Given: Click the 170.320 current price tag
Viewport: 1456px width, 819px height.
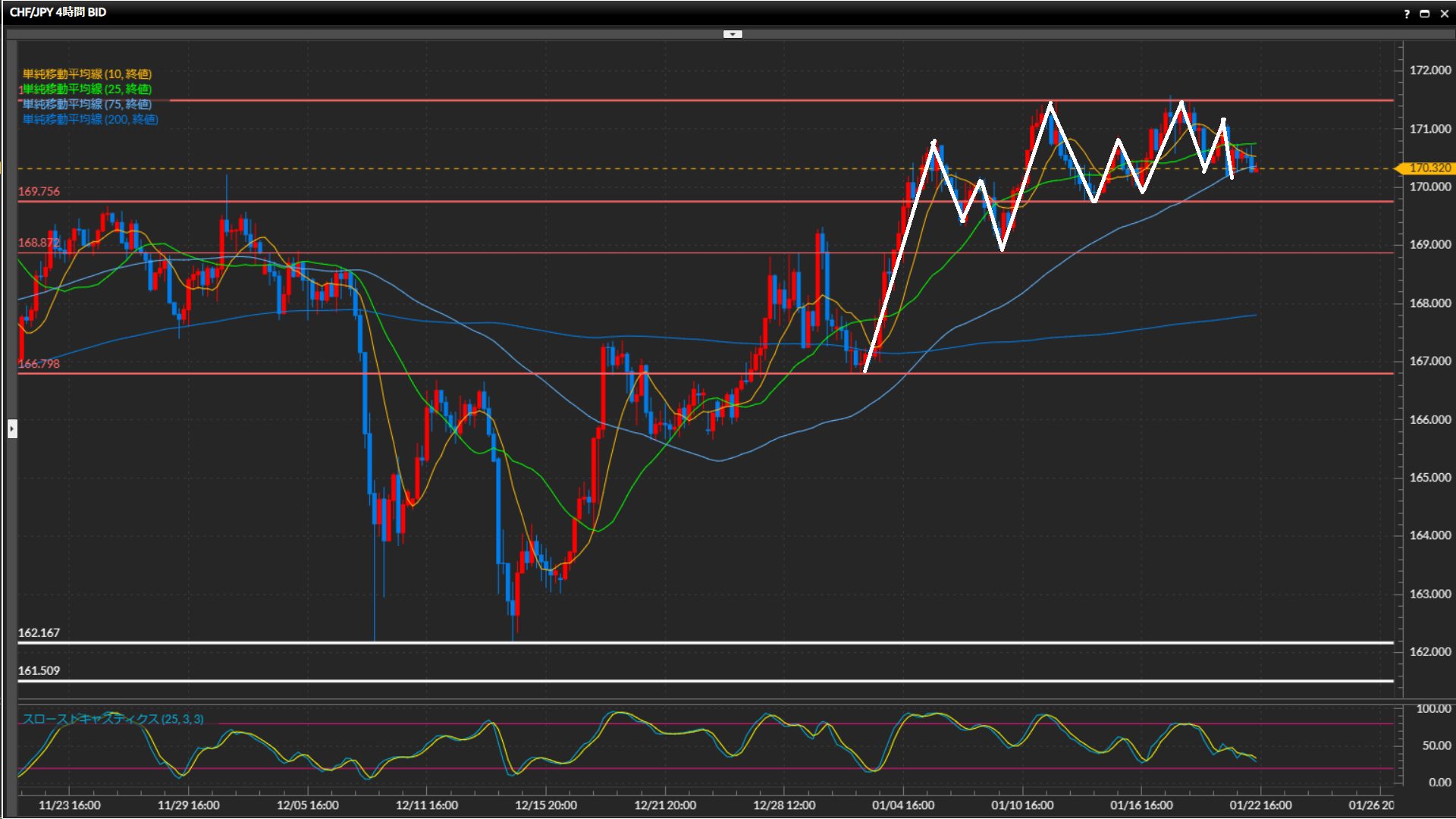Looking at the screenshot, I should 1429,168.
